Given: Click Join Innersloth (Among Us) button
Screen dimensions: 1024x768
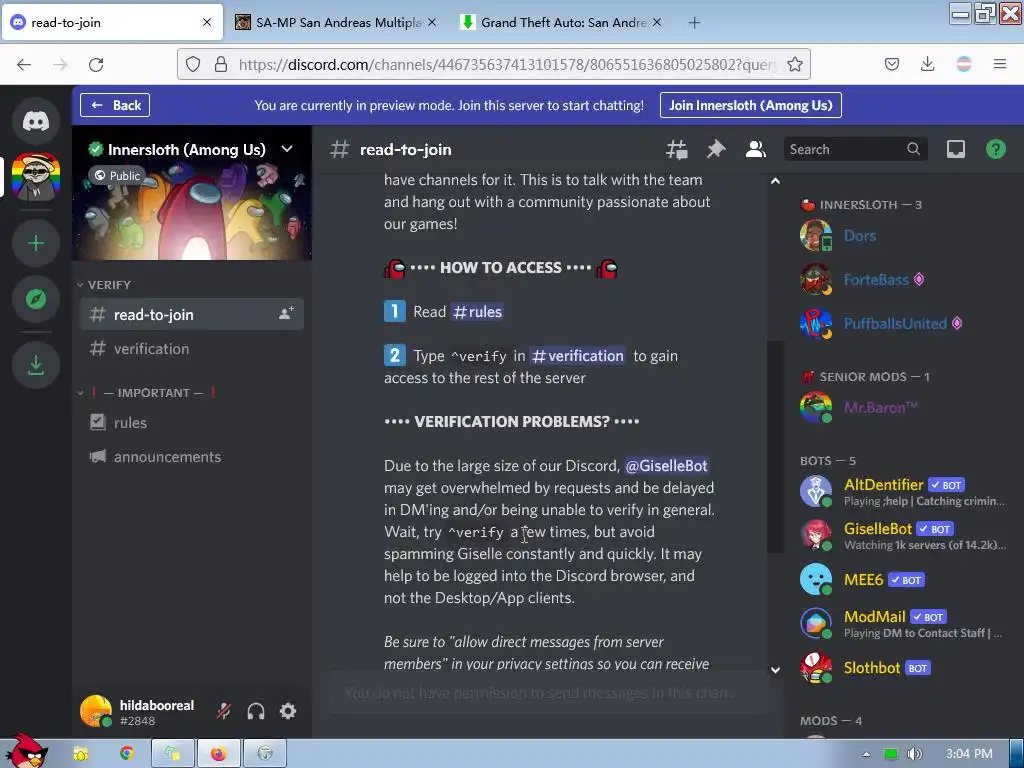Looking at the screenshot, I should 750,105.
